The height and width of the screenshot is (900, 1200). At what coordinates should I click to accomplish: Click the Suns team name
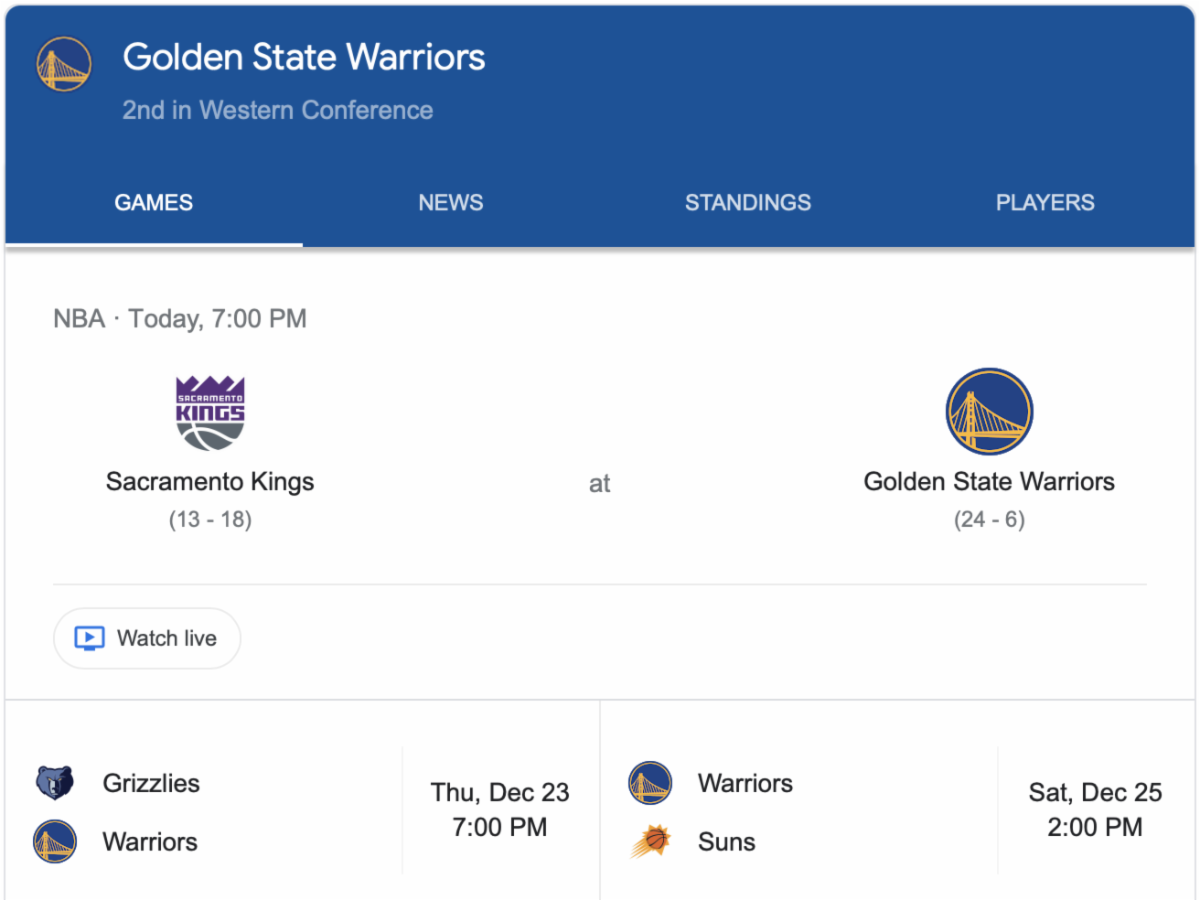tap(727, 842)
